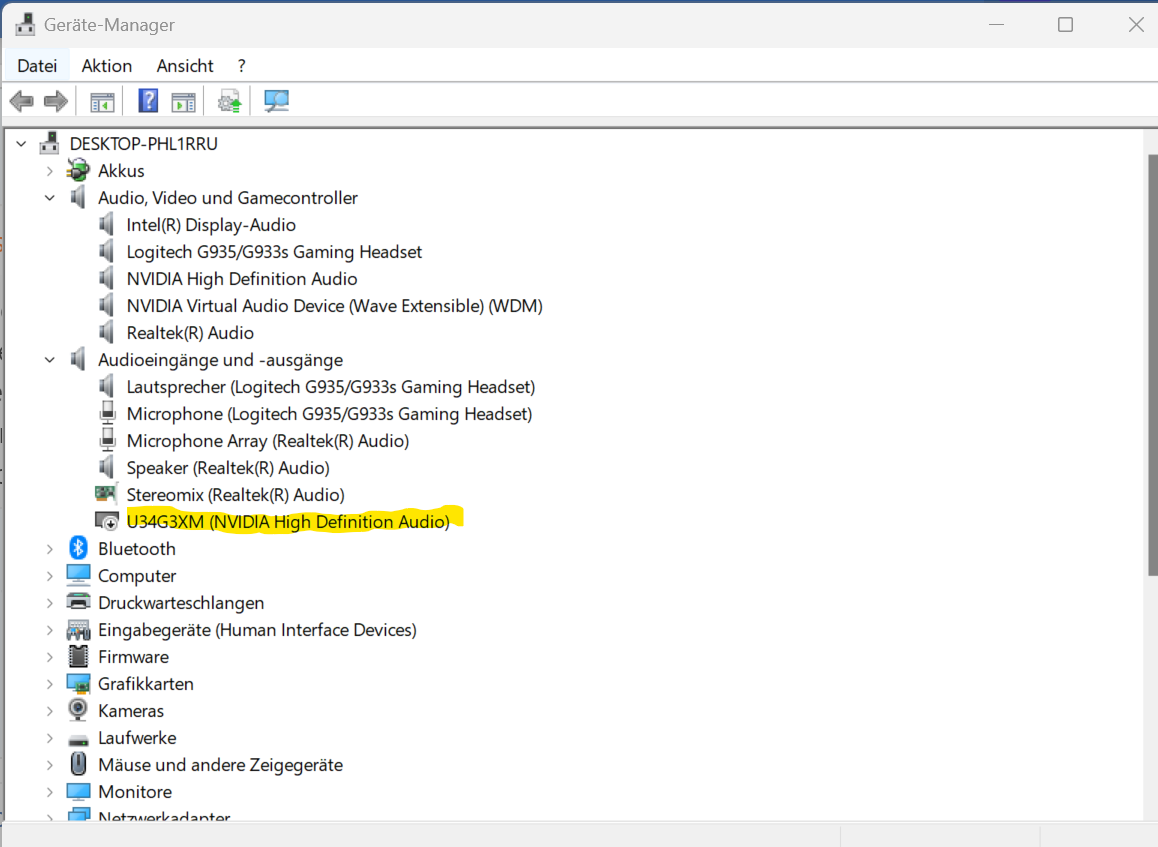Open the ? help menu
The image size is (1158, 847).
tap(241, 66)
